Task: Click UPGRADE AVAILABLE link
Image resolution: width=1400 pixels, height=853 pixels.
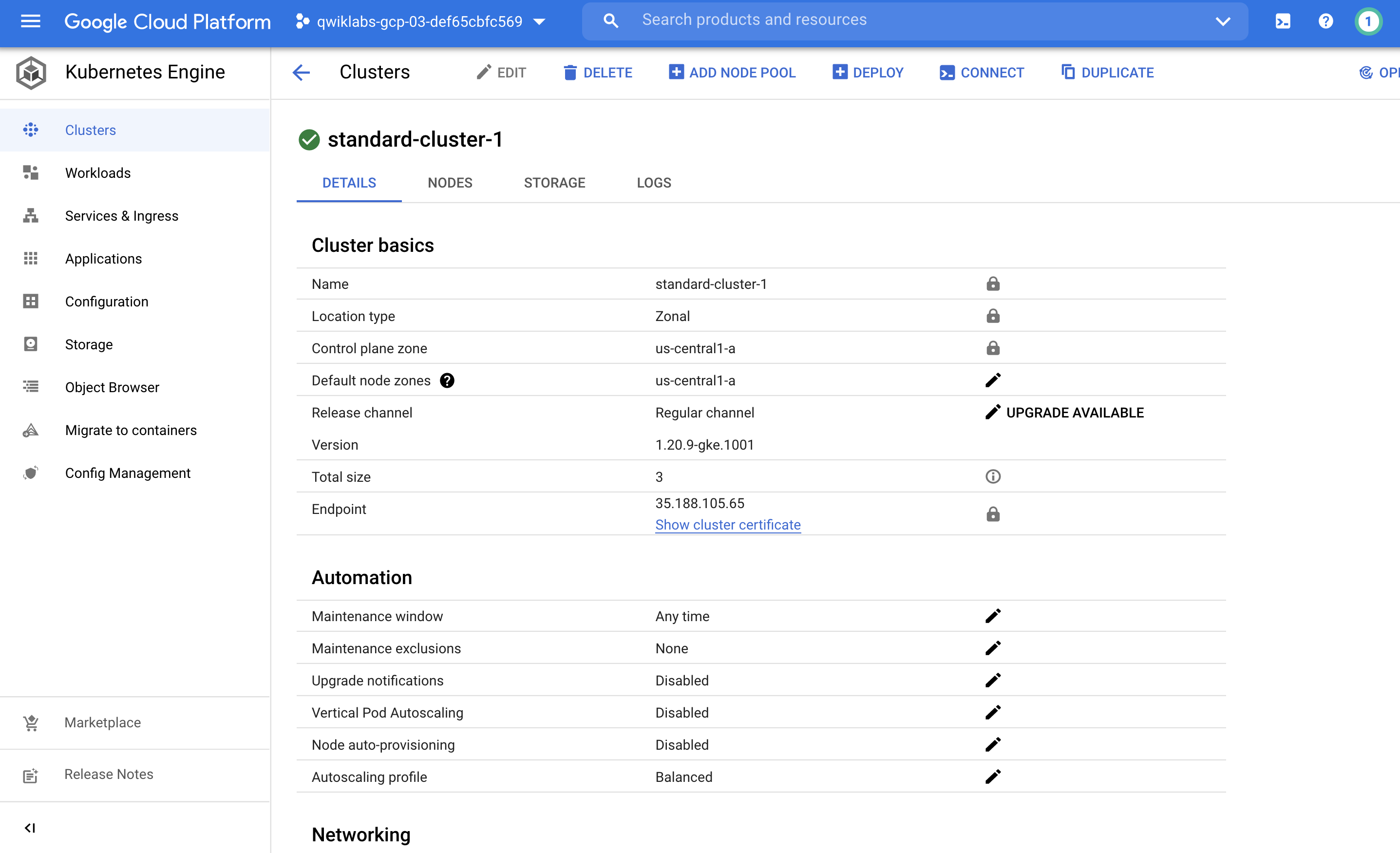Action: [x=1075, y=413]
